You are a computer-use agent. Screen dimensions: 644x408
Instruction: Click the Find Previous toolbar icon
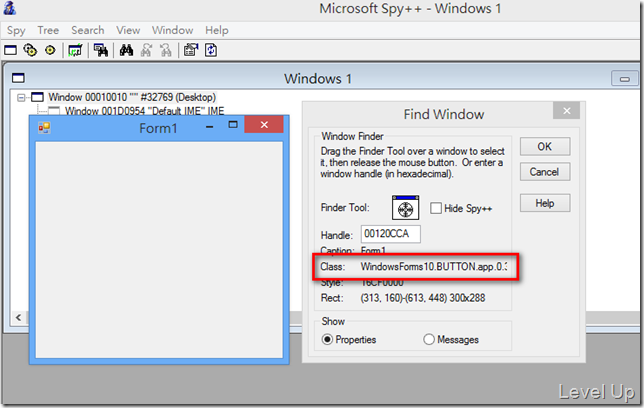[166, 51]
